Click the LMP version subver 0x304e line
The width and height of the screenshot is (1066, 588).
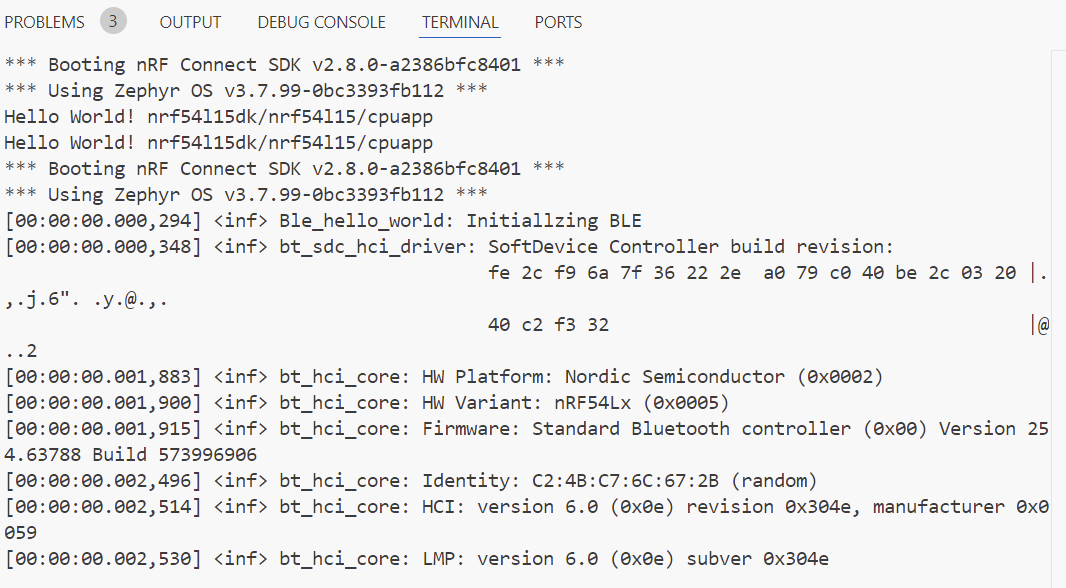coord(417,559)
